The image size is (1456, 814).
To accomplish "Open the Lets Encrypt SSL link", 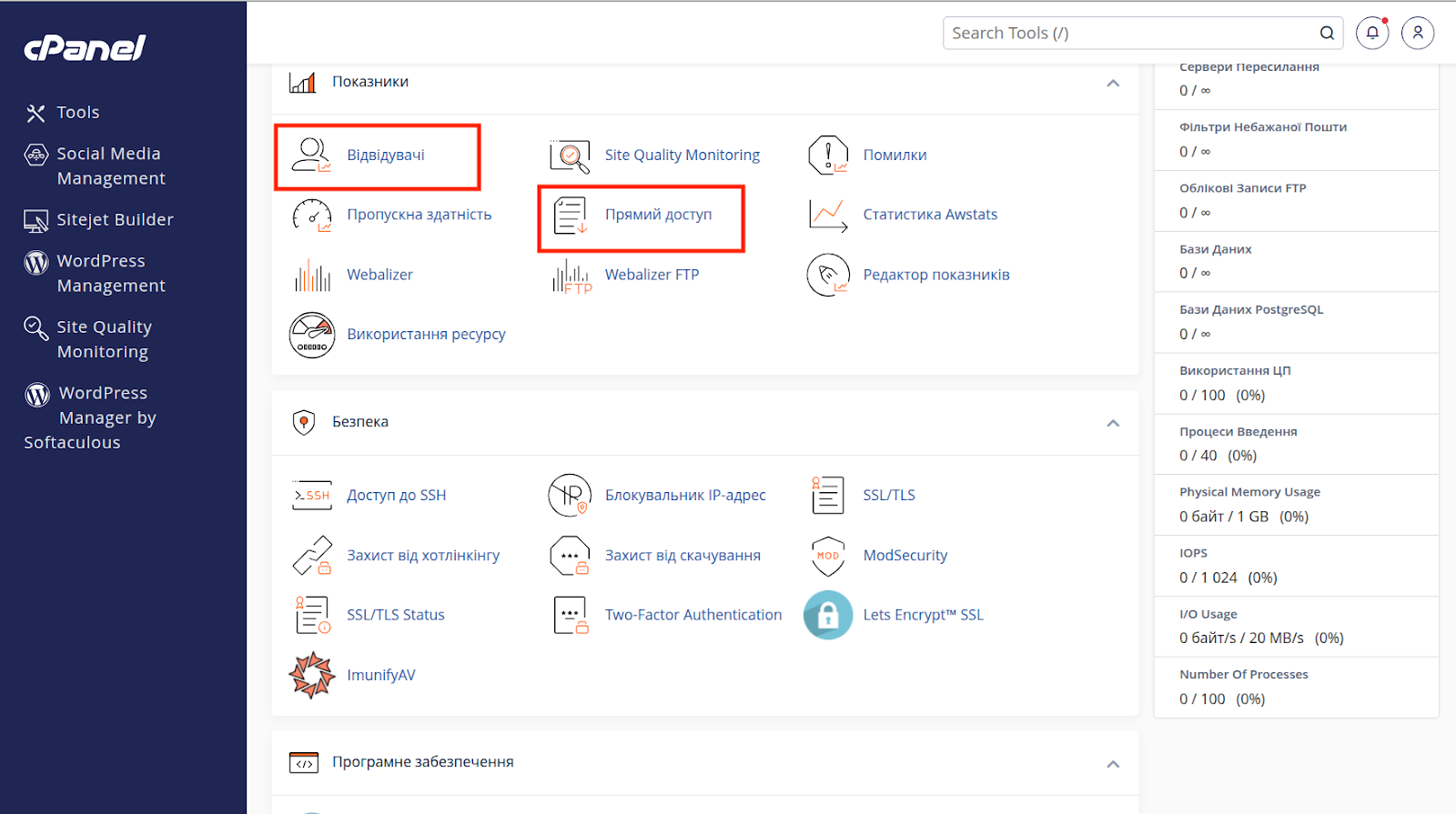I will [924, 615].
